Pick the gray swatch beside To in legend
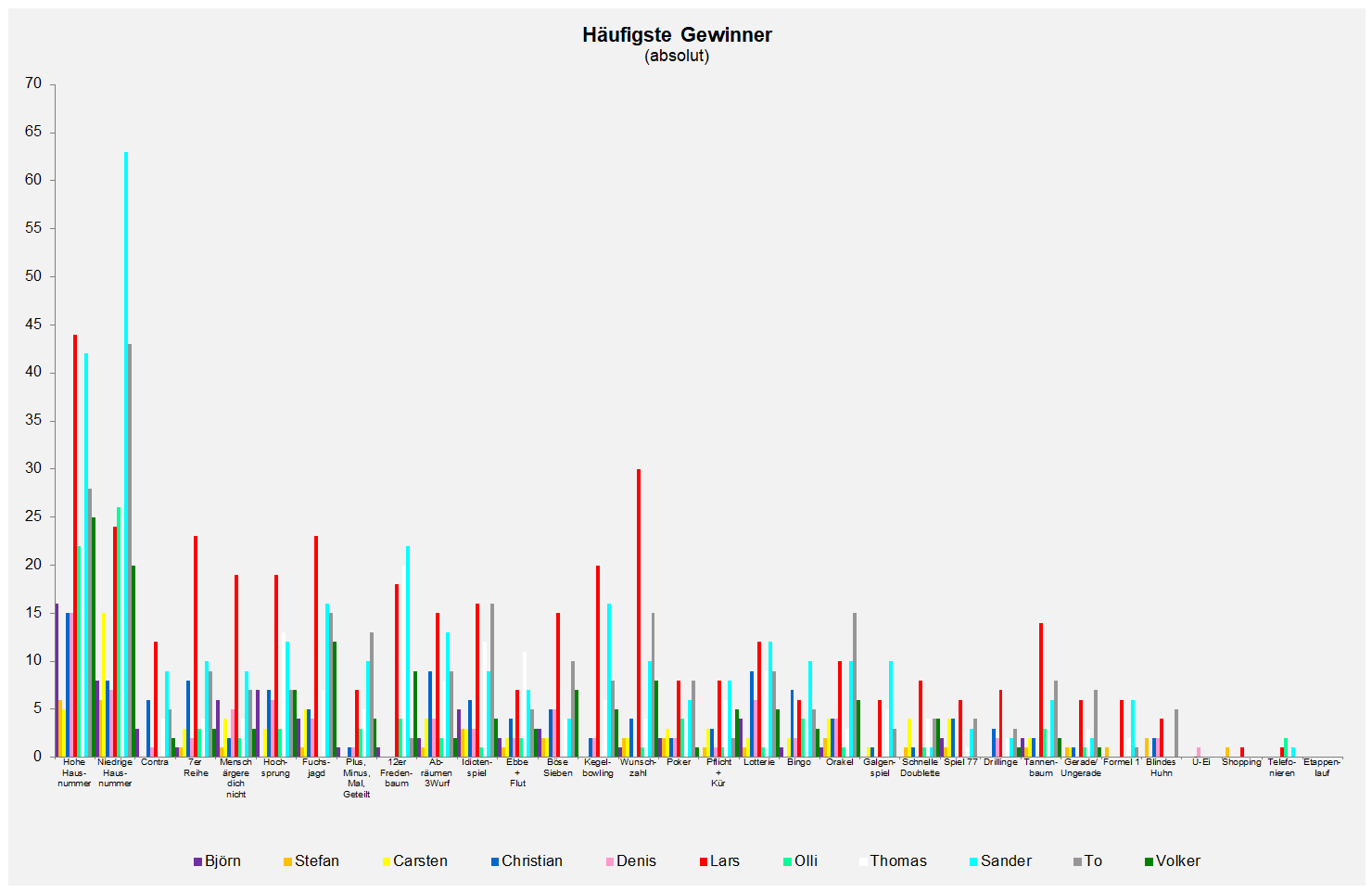The width and height of the screenshot is (1372, 892). coord(1077,861)
